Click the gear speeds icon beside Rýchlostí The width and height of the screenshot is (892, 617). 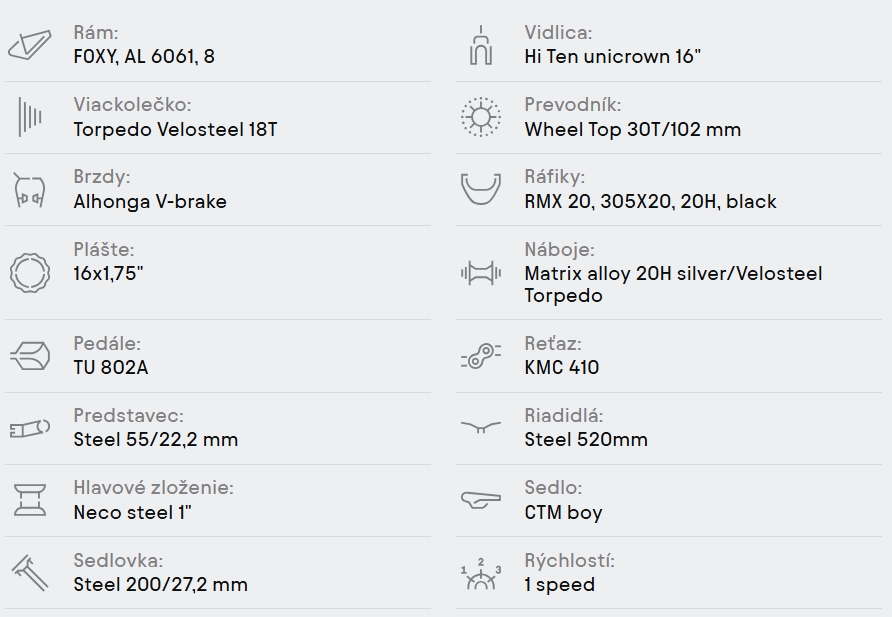[x=481, y=573]
